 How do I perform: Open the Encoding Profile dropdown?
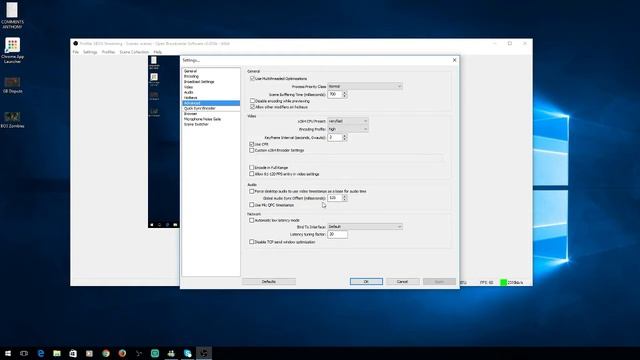348,129
